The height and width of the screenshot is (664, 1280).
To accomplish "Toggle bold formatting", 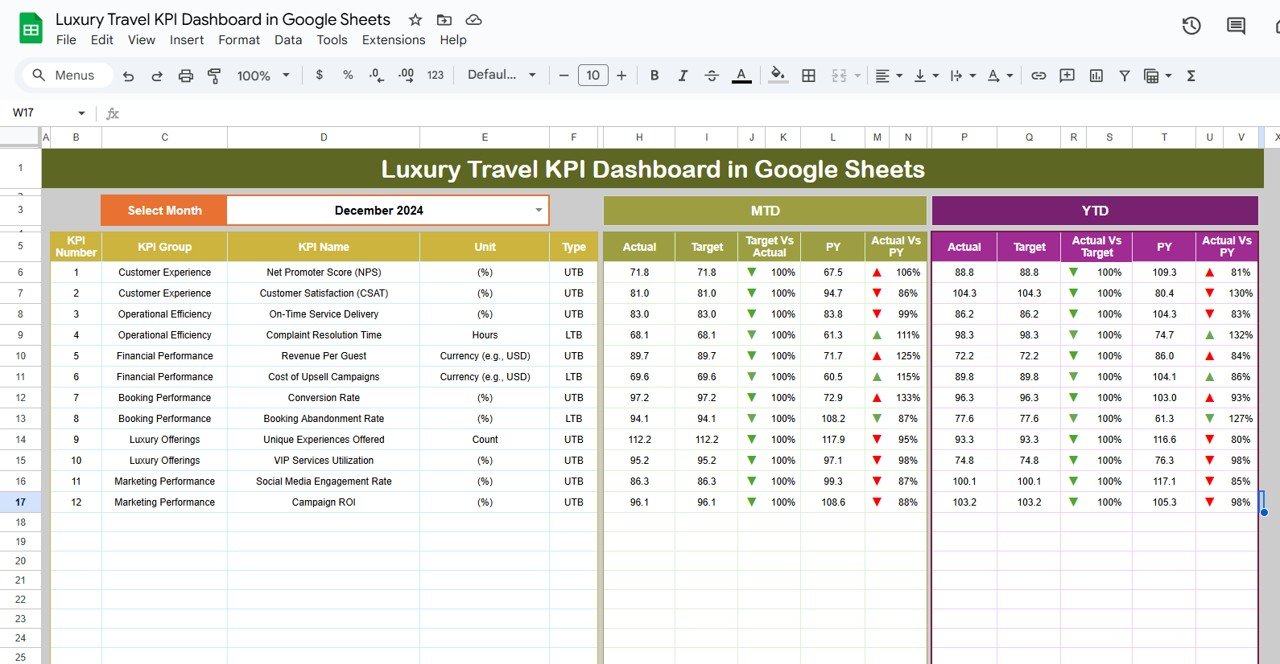I will [654, 75].
